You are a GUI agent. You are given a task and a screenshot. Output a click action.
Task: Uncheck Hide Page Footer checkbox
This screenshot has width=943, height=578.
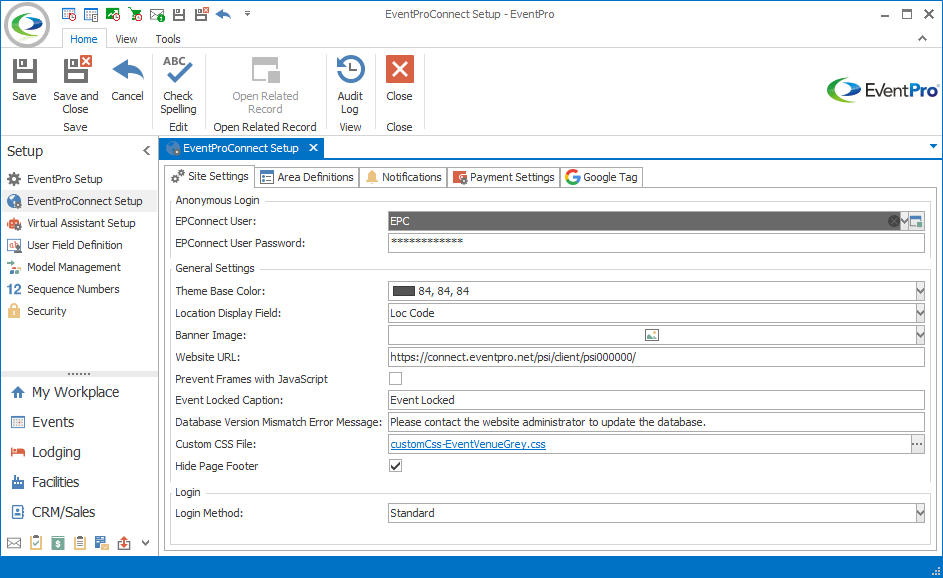click(x=395, y=466)
